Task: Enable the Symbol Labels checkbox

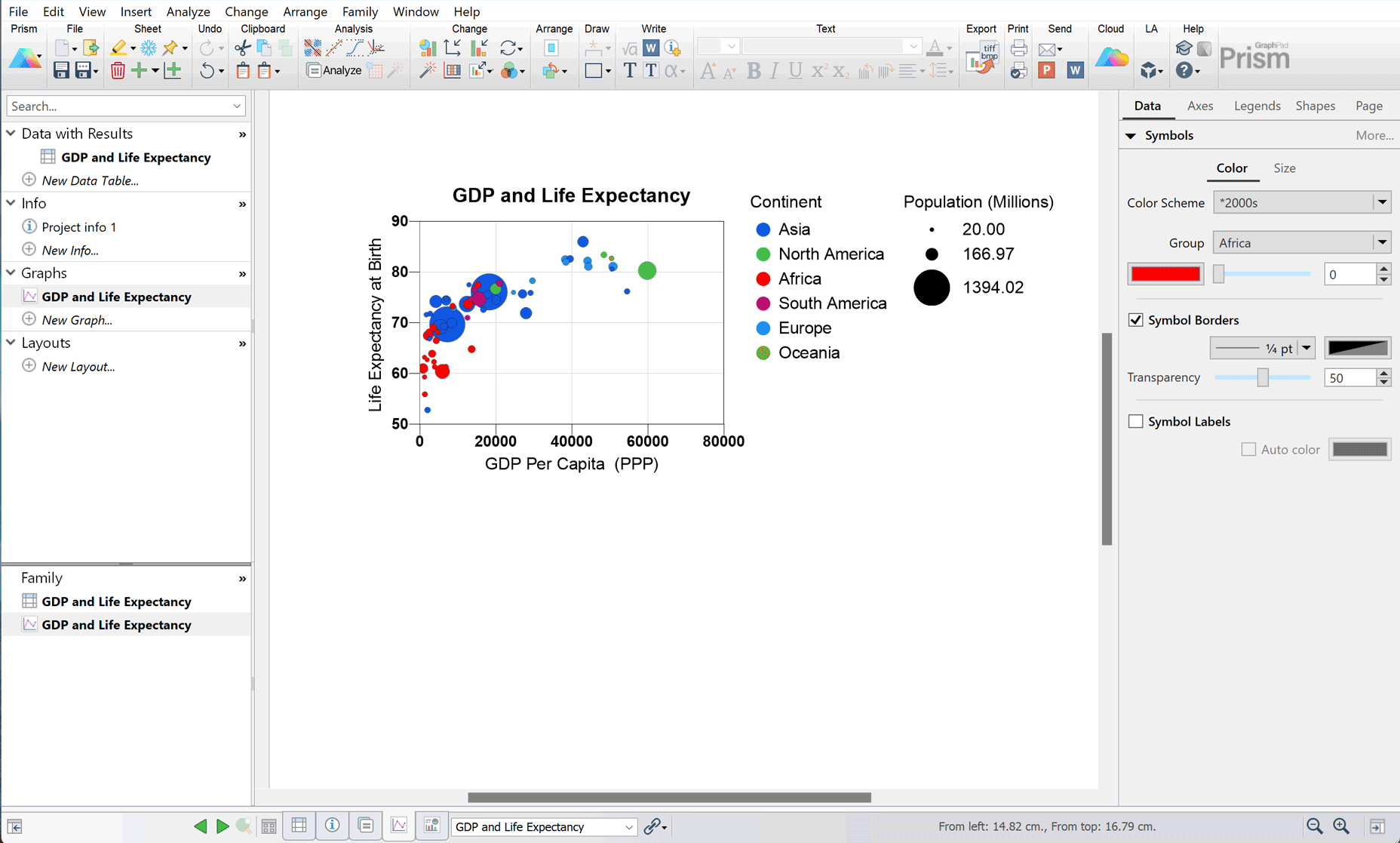Action: click(x=1136, y=421)
